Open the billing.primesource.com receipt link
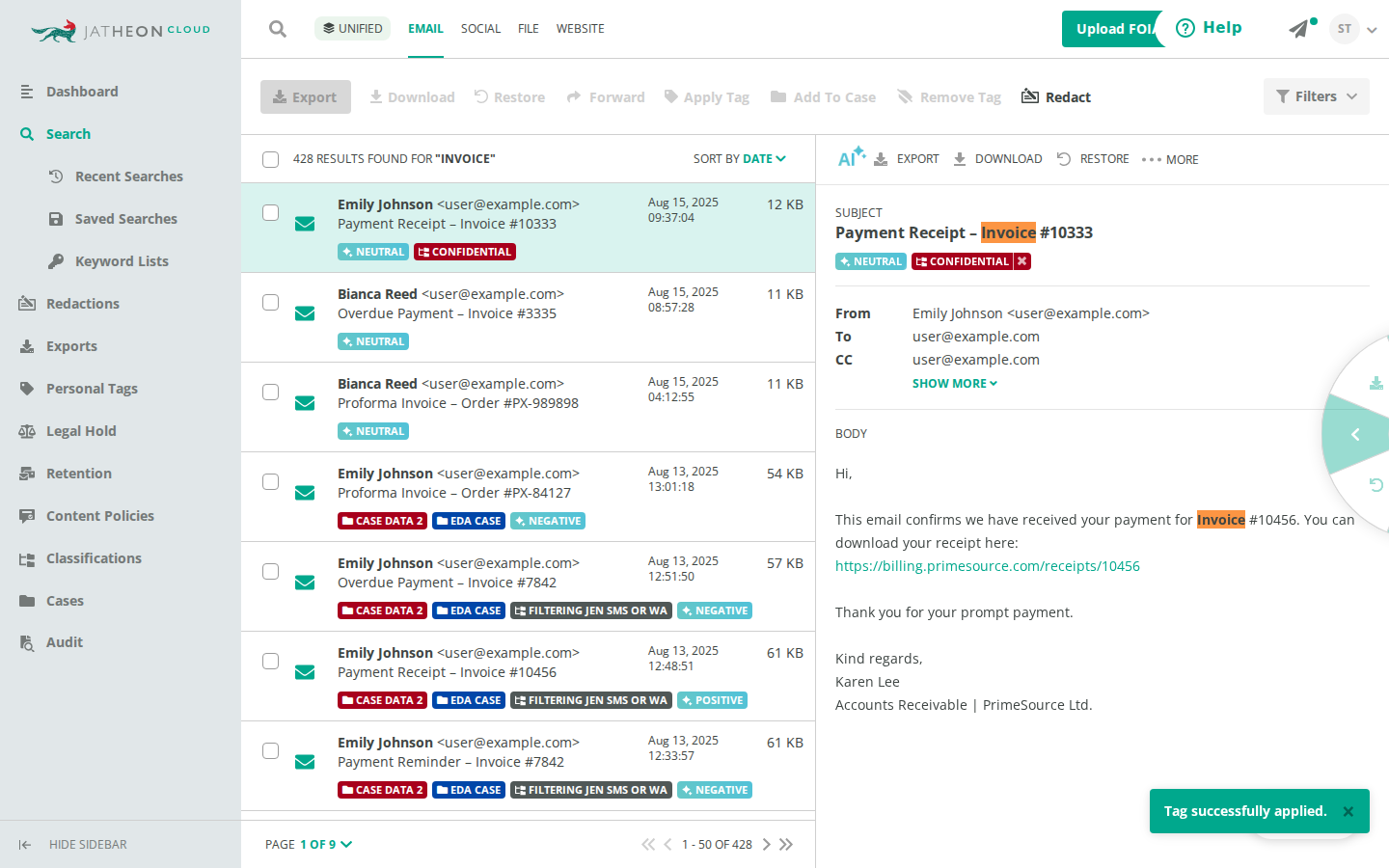1389x868 pixels. point(988,566)
